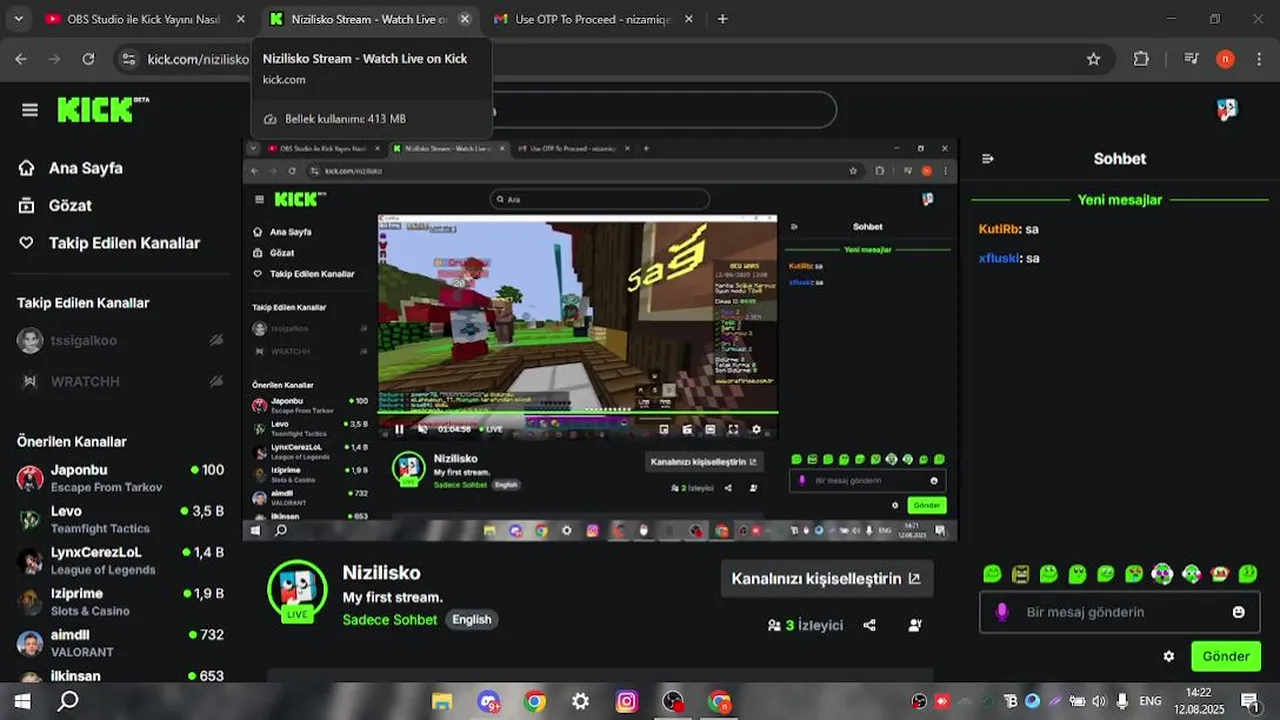Collapse the Sohbet chat panel
The image size is (1280, 720).
[x=988, y=159]
